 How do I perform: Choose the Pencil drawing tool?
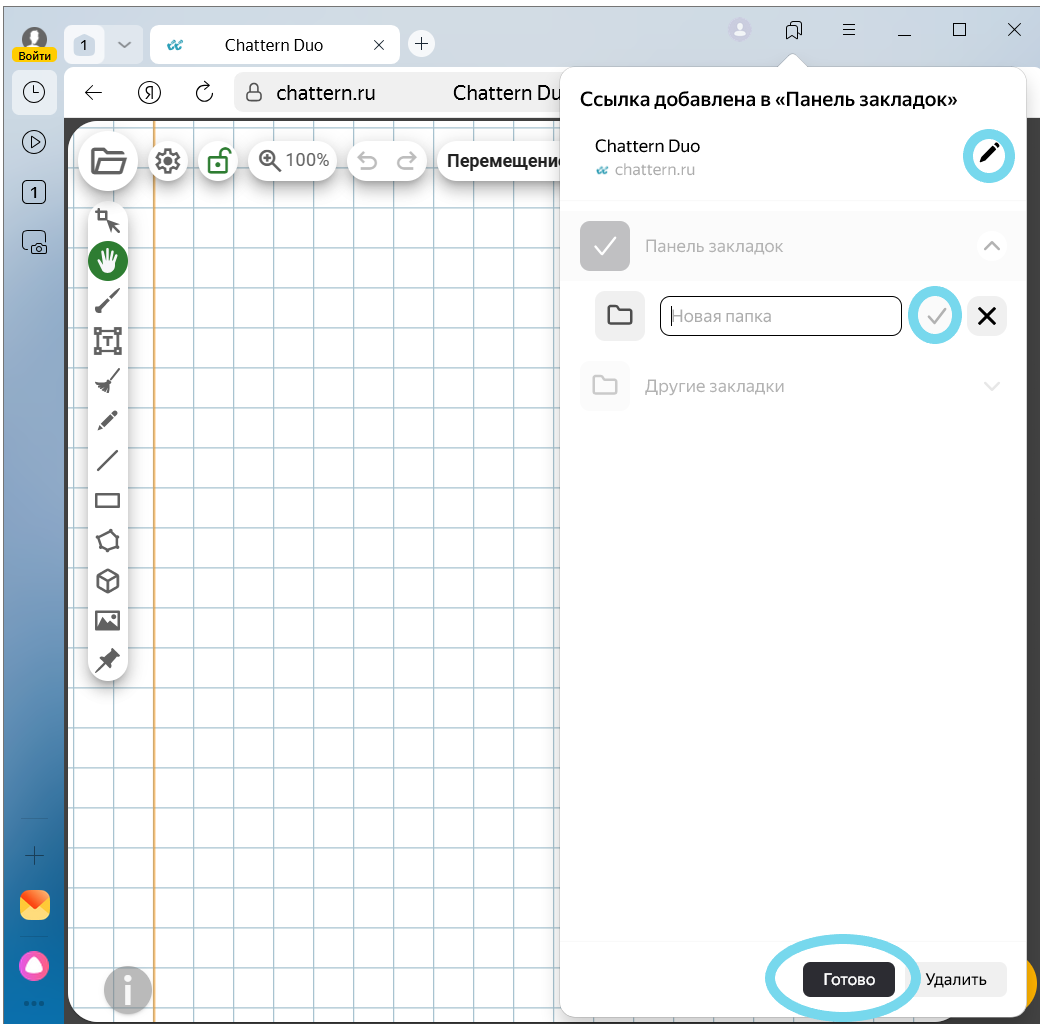click(x=108, y=421)
